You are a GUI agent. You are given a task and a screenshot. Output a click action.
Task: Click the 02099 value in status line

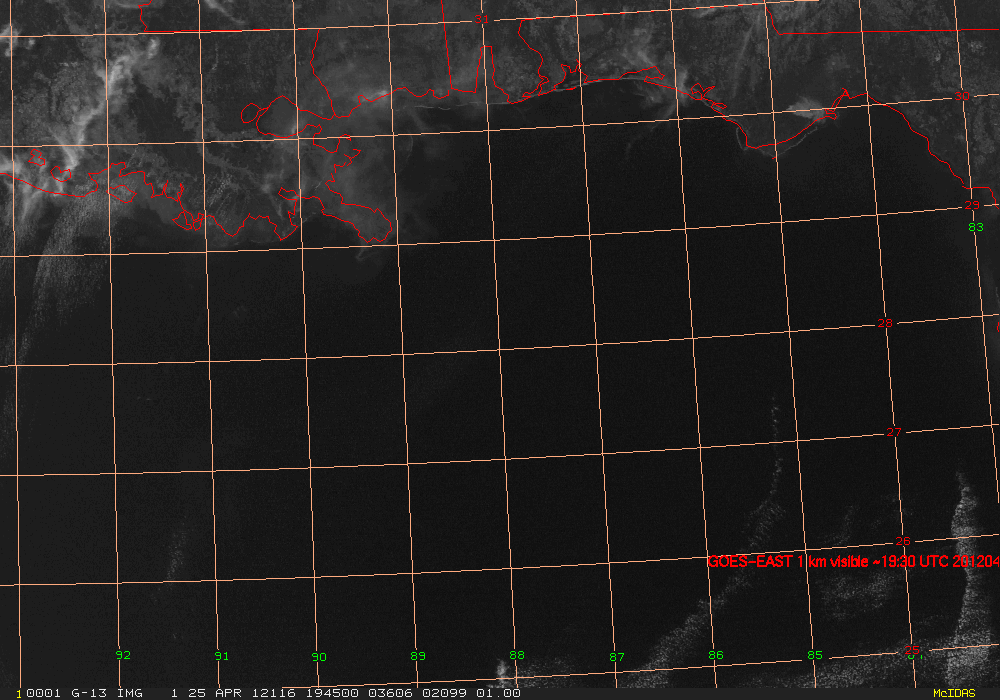tap(445, 693)
